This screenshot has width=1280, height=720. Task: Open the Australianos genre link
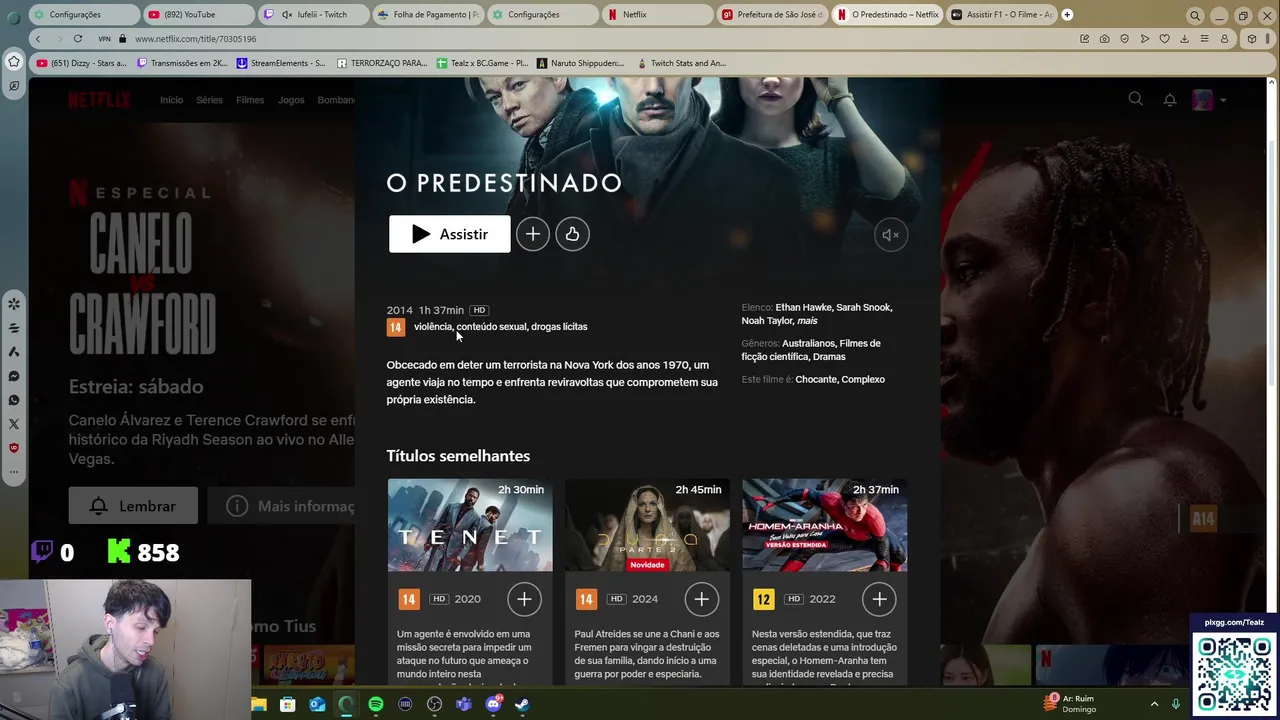click(808, 343)
